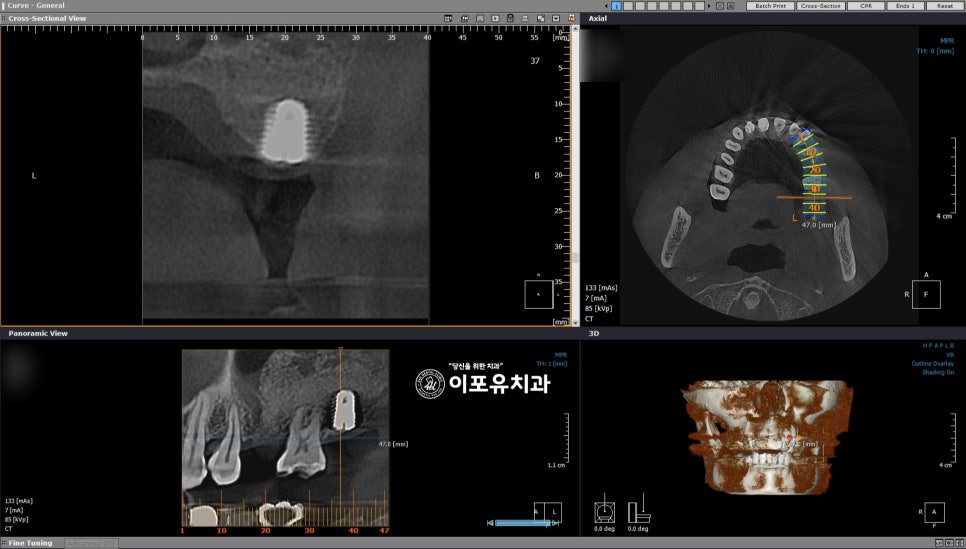The width and height of the screenshot is (966, 549).
Task: Click 'TH: 0 [mm]' text in Axial view
Action: [935, 51]
